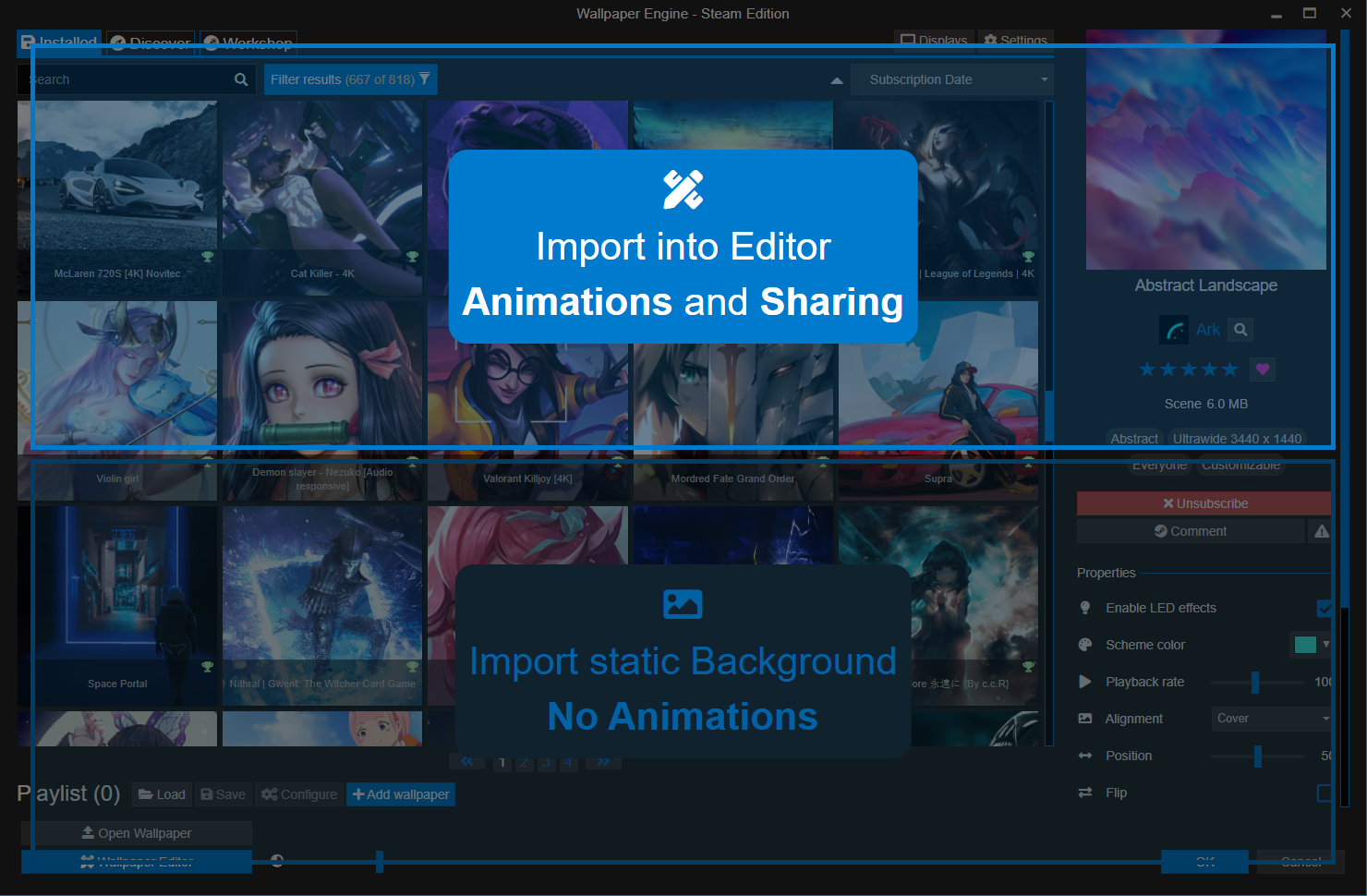This screenshot has width=1367, height=896.
Task: Toggle the Flip checkbox
Action: [1325, 793]
